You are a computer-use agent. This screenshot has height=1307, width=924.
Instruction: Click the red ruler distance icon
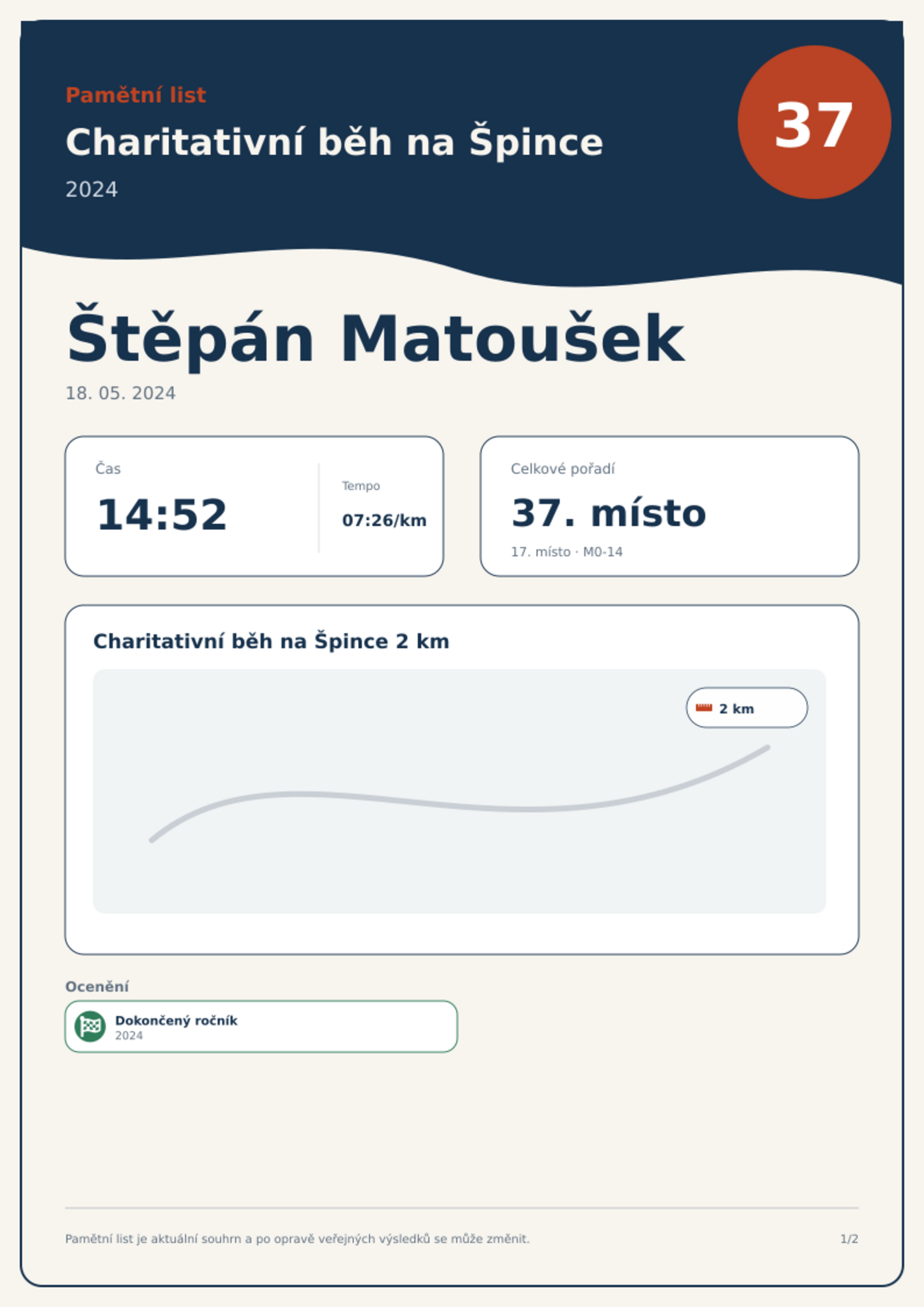pos(704,708)
